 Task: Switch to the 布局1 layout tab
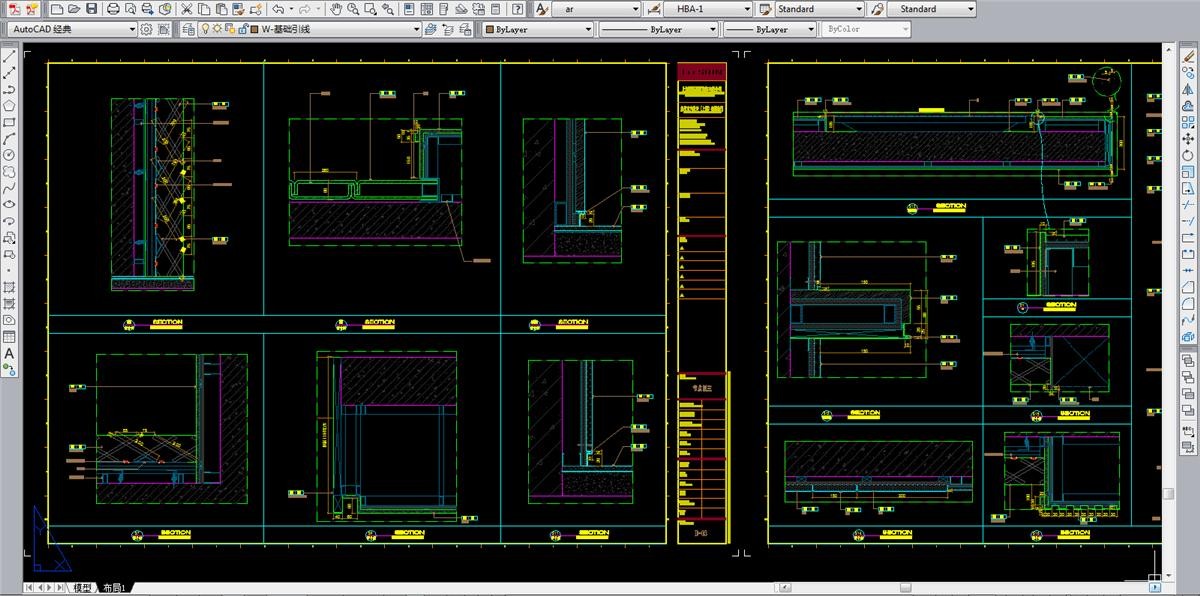[x=115, y=588]
